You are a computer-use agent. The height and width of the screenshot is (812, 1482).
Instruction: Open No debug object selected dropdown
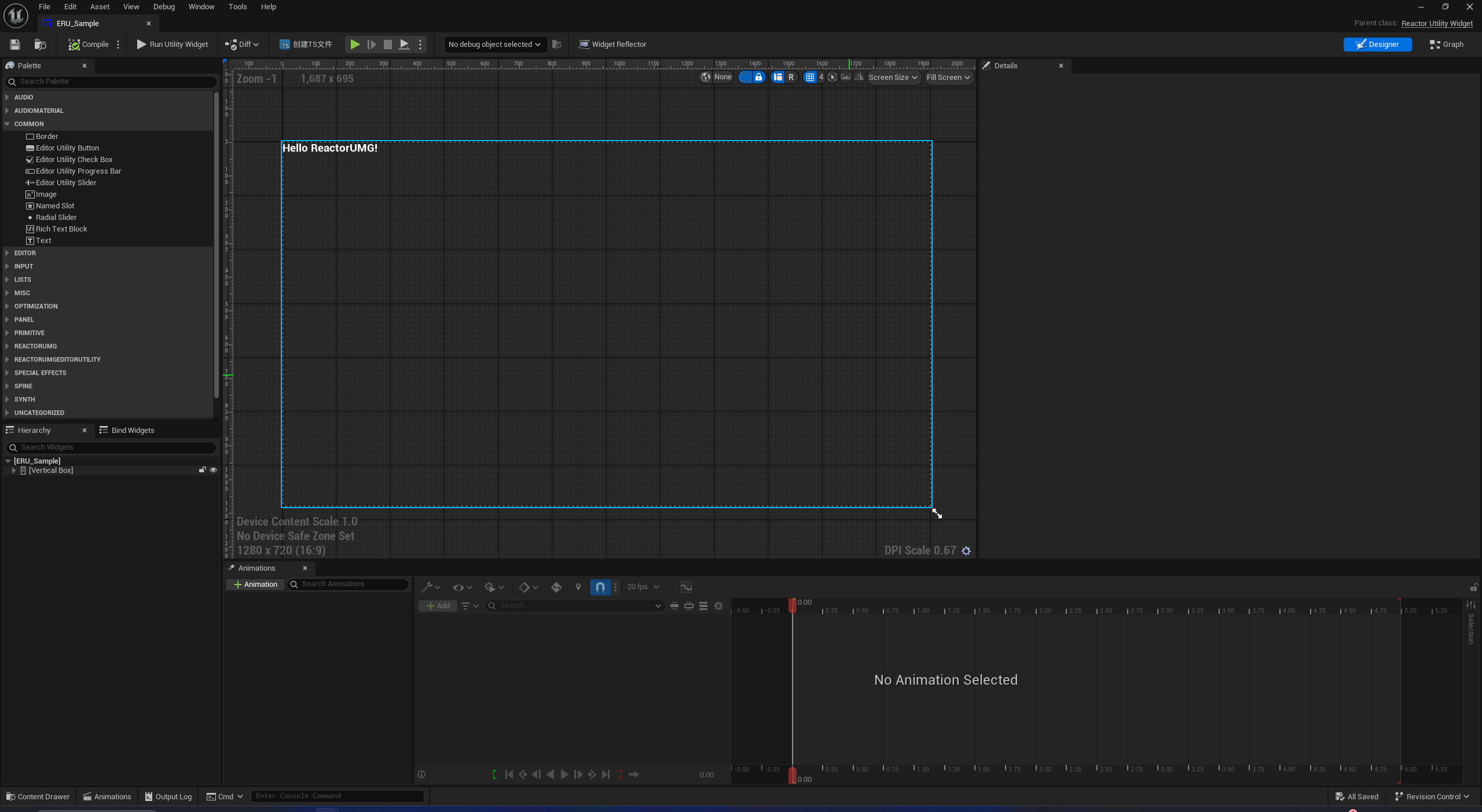pyautogui.click(x=494, y=45)
